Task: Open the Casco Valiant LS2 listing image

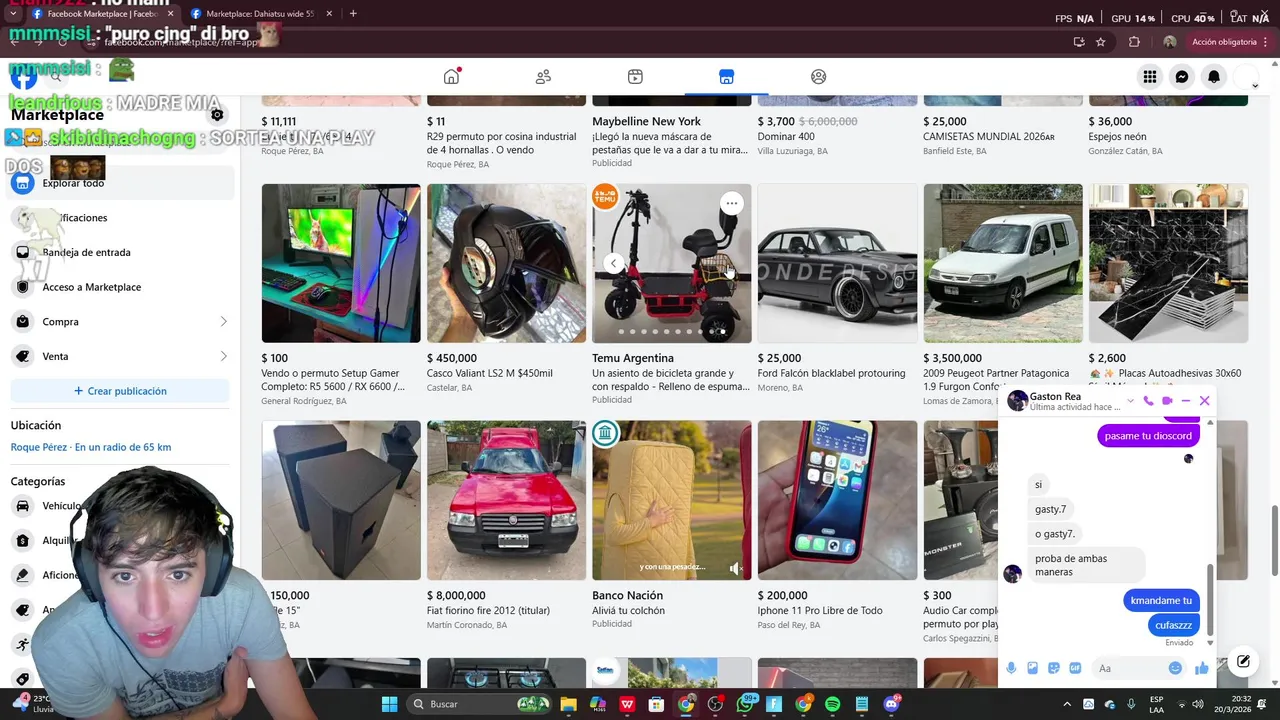Action: [x=506, y=263]
